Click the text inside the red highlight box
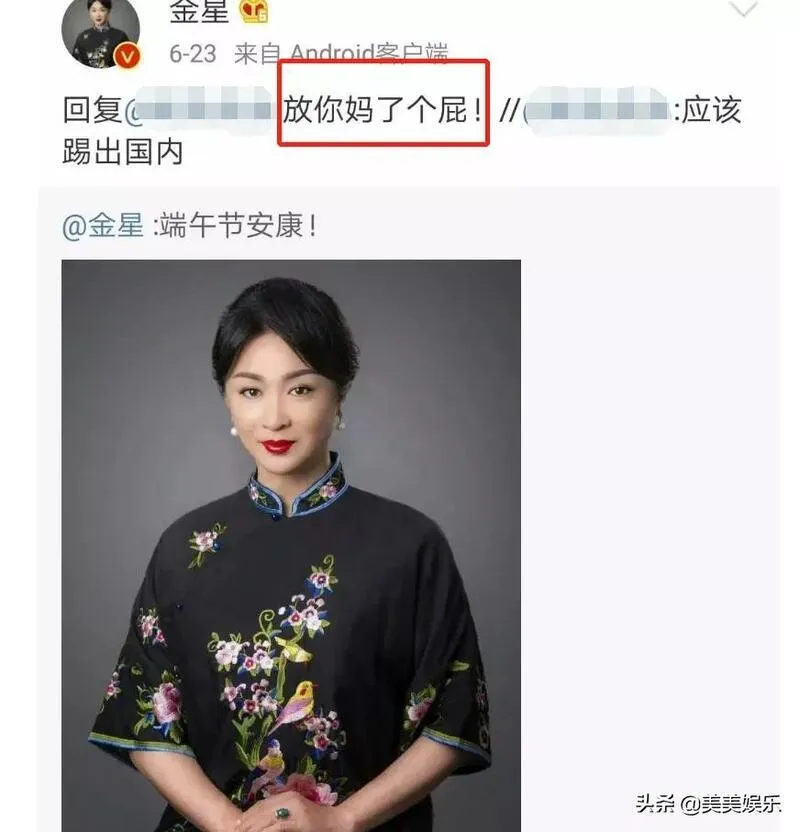The height and width of the screenshot is (832, 800). coord(383,110)
